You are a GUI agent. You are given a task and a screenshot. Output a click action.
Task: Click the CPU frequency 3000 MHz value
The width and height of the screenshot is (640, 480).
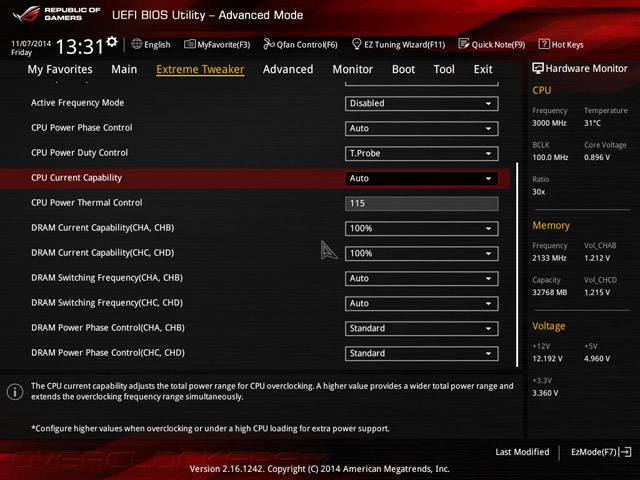click(x=549, y=123)
